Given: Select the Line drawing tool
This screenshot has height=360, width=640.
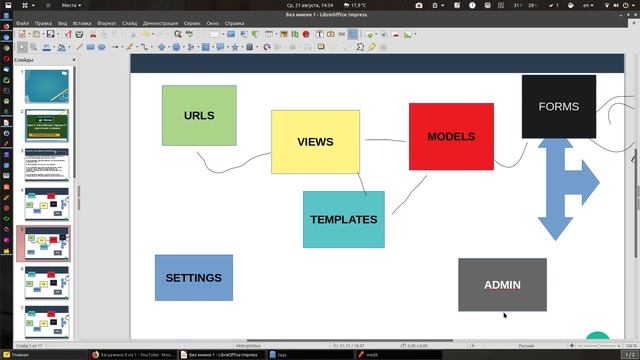Looking at the screenshot, I should pyautogui.click(x=80, y=47).
